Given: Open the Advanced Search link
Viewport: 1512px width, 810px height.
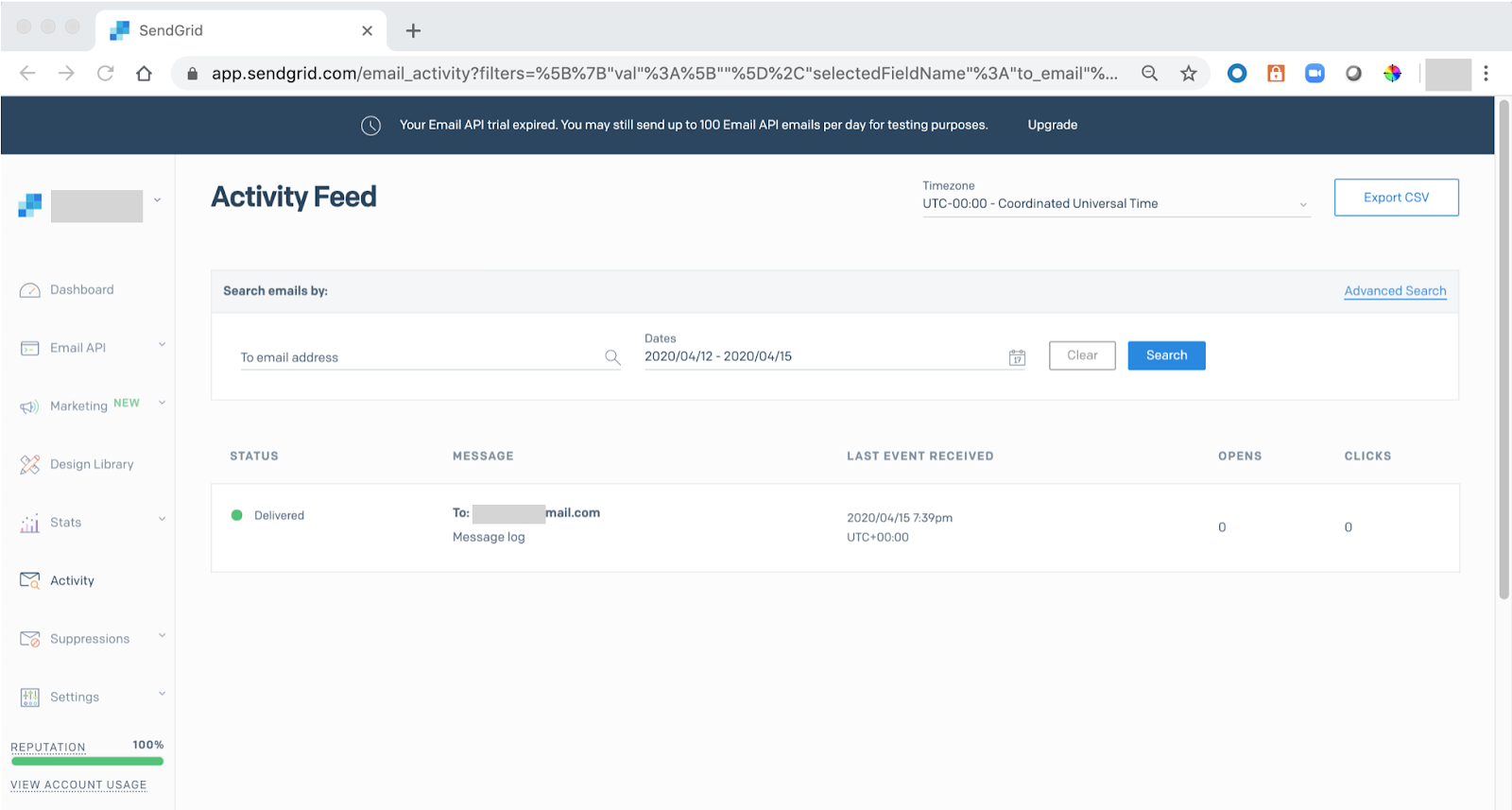Looking at the screenshot, I should pos(1395,291).
